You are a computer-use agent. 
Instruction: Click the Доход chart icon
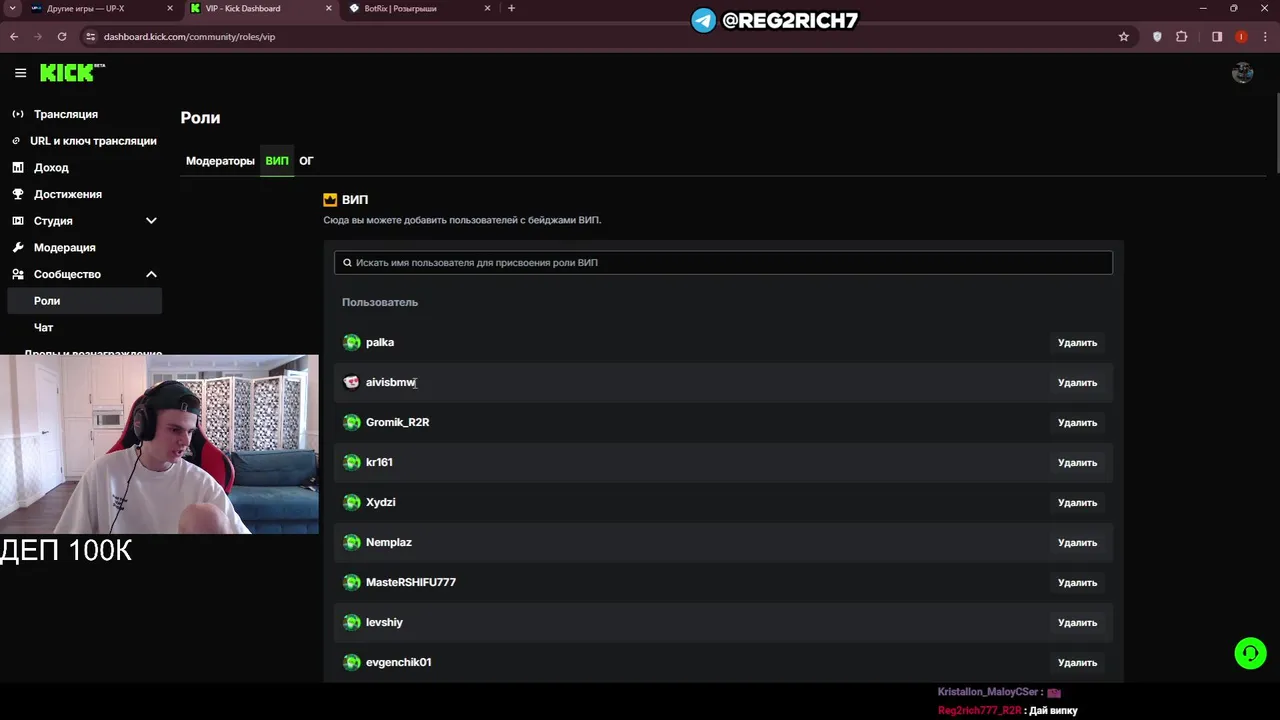click(18, 167)
